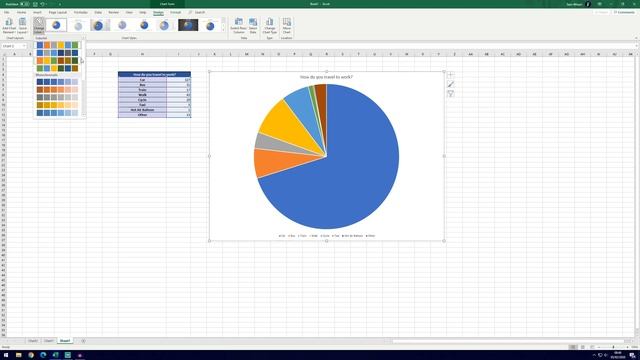
Task: Click the 'Car' cell in the table
Action: (x=142, y=80)
